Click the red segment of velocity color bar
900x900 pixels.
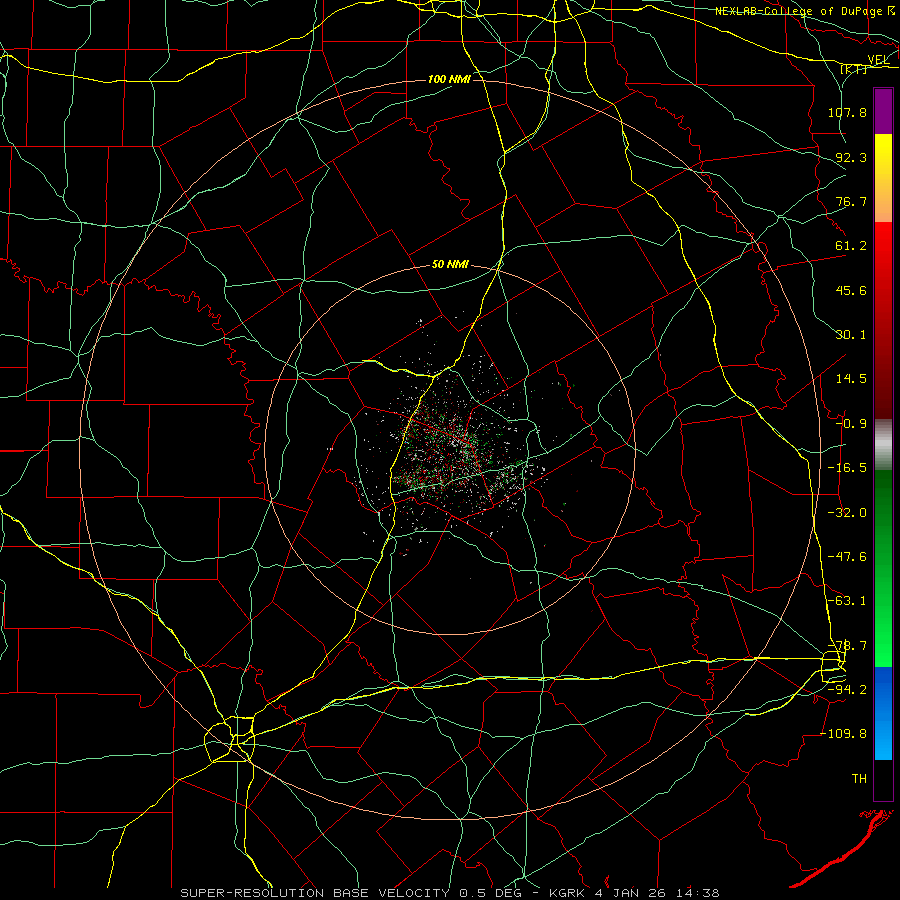[x=883, y=320]
